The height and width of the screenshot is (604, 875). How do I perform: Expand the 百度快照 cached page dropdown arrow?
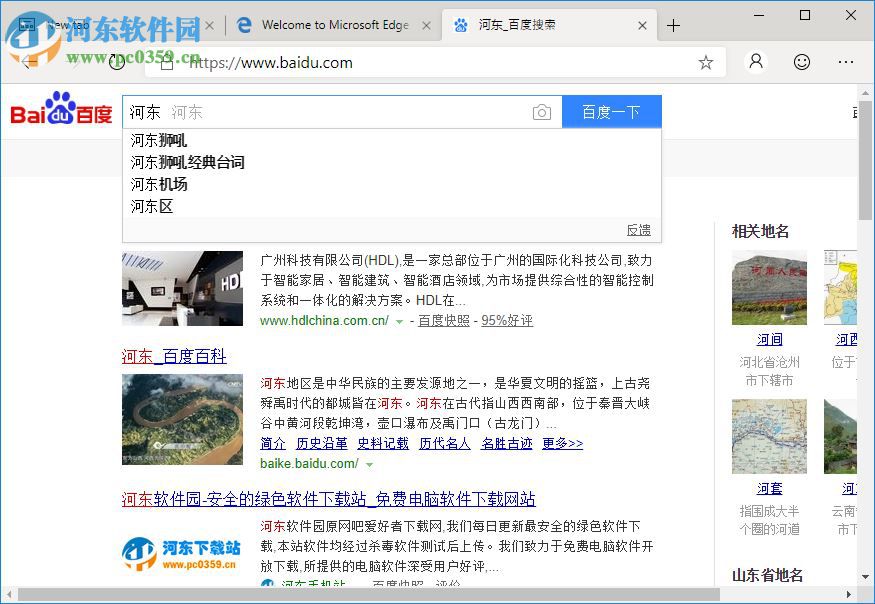(398, 322)
